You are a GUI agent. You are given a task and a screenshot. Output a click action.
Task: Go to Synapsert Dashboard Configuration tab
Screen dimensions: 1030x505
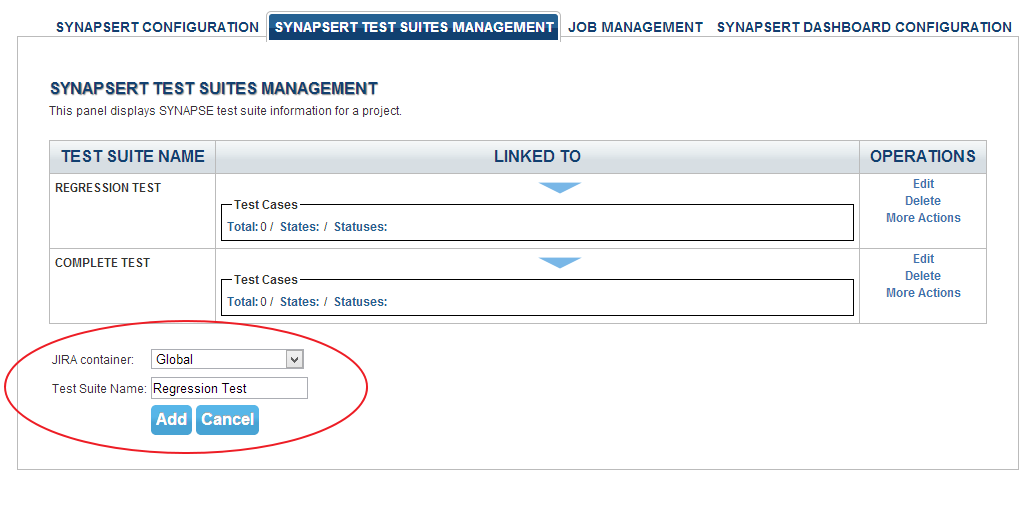pyautogui.click(x=864, y=27)
